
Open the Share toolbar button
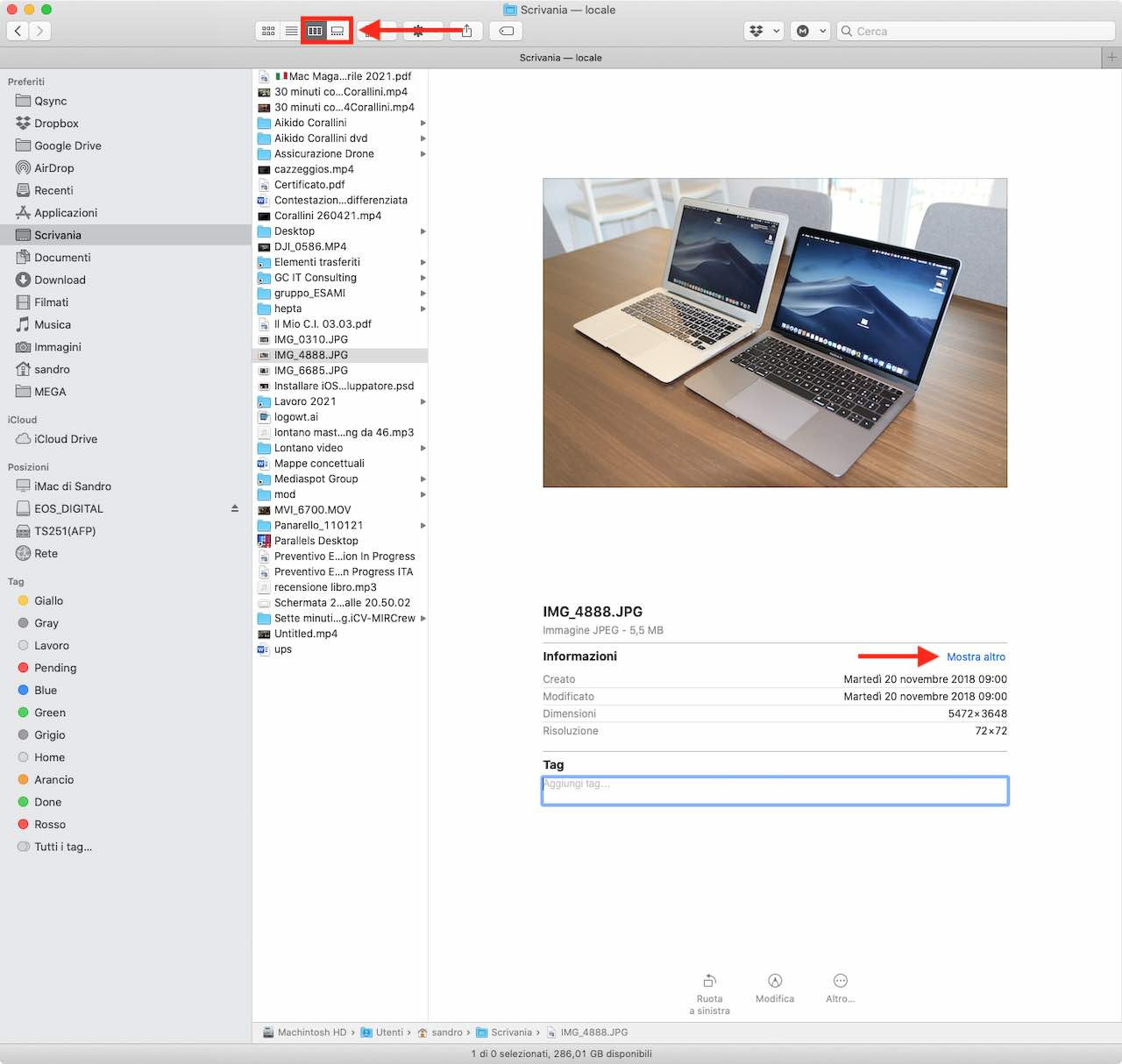click(x=467, y=31)
